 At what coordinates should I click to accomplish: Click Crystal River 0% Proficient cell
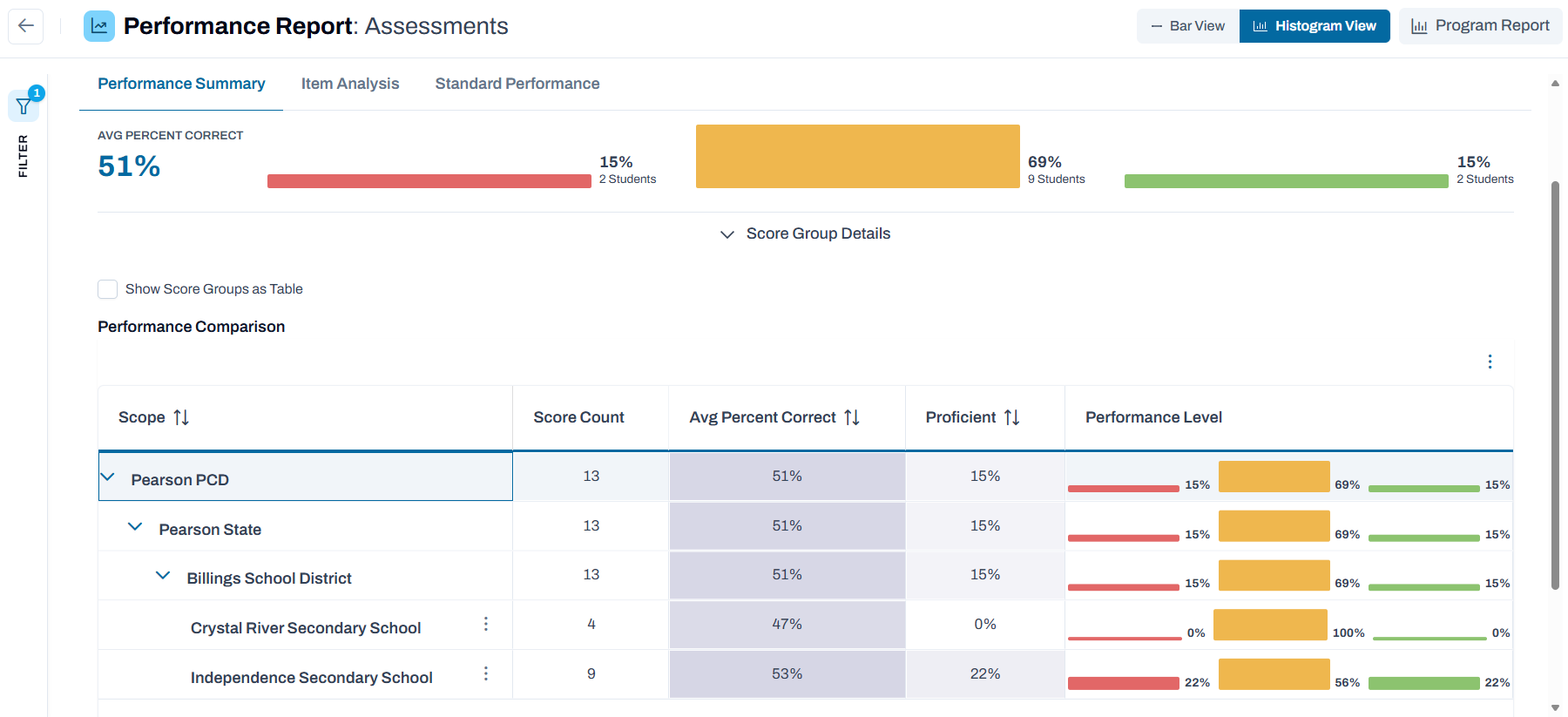coord(985,625)
